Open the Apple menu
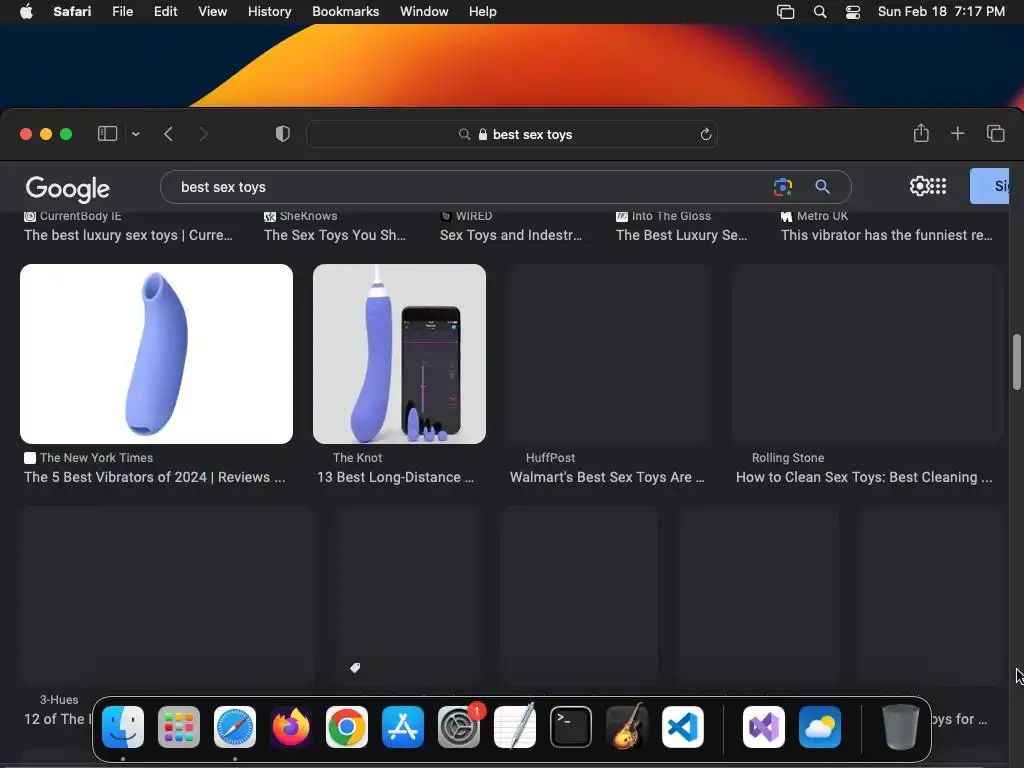 tap(26, 12)
